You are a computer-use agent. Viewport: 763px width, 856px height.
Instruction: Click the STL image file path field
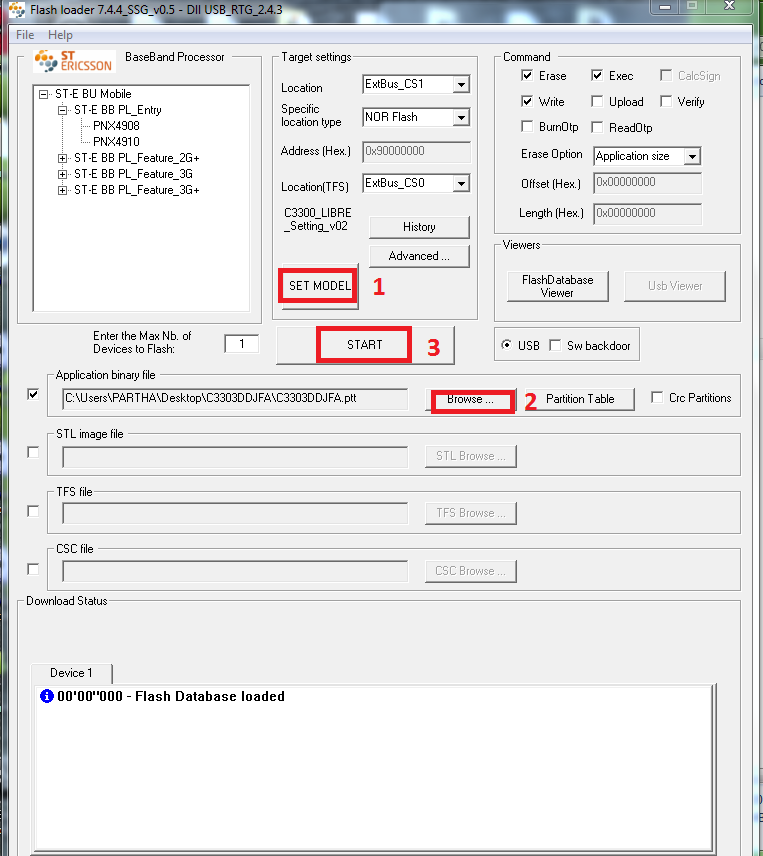235,457
